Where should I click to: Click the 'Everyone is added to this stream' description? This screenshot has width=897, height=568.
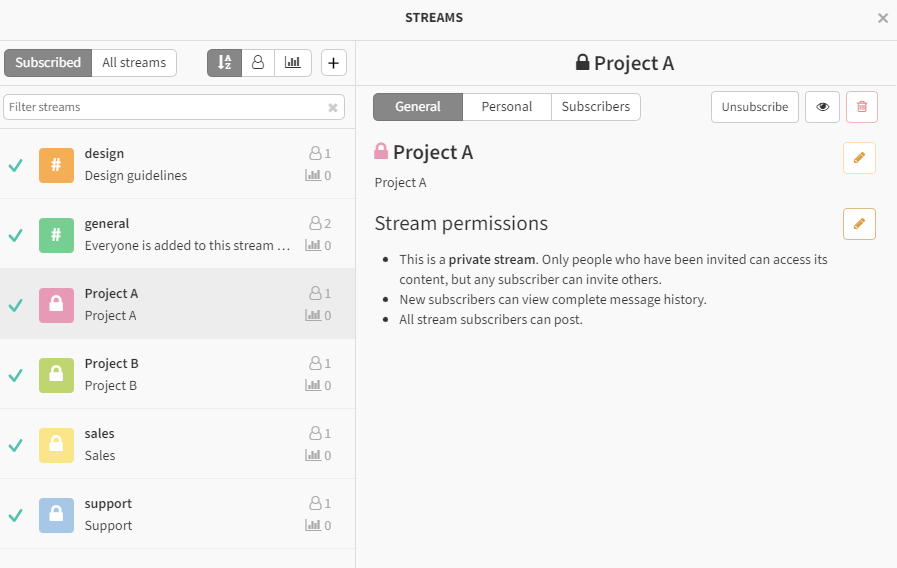coord(187,245)
